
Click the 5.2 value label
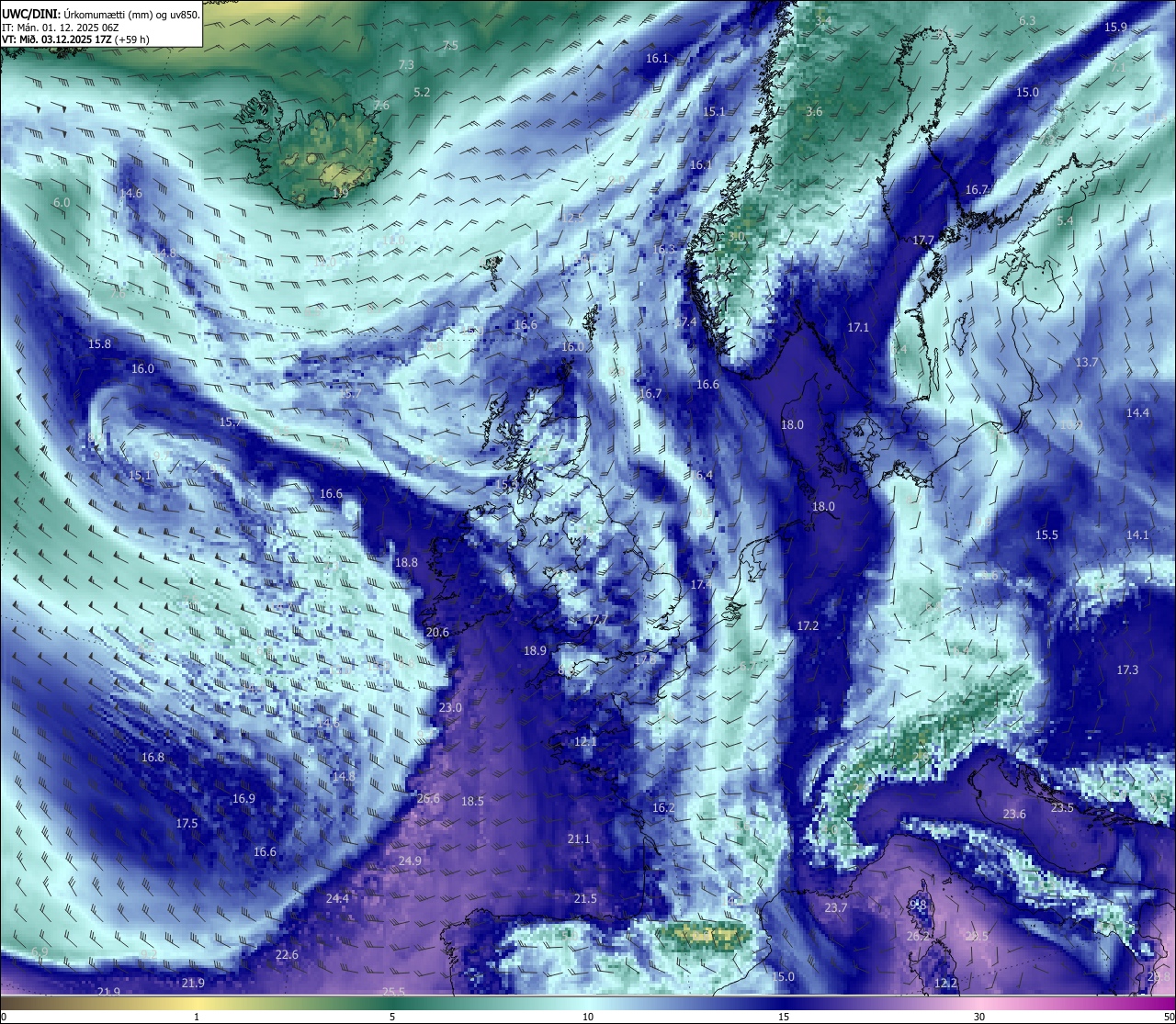click(423, 92)
